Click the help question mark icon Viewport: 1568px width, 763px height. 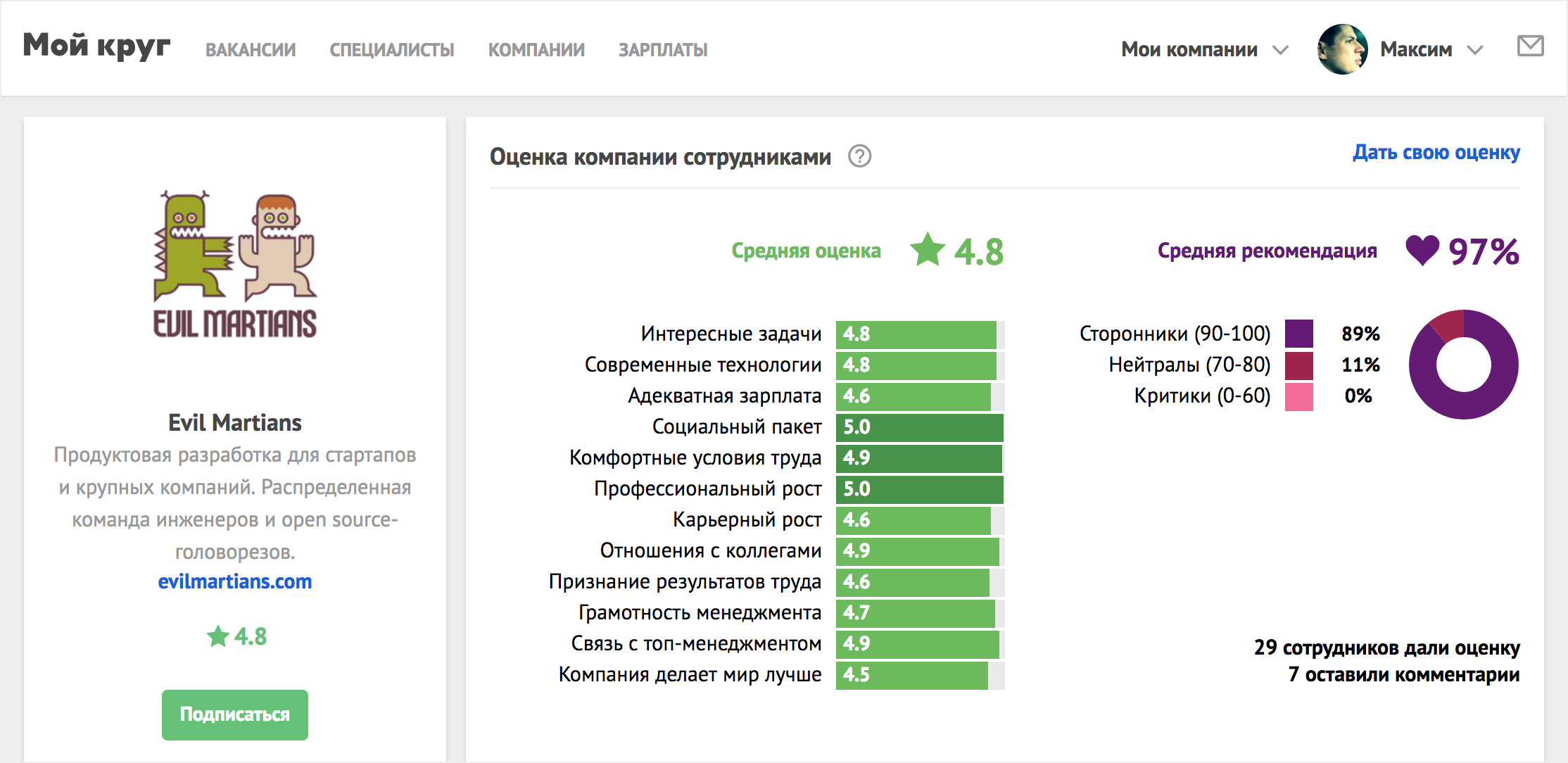pos(859,156)
